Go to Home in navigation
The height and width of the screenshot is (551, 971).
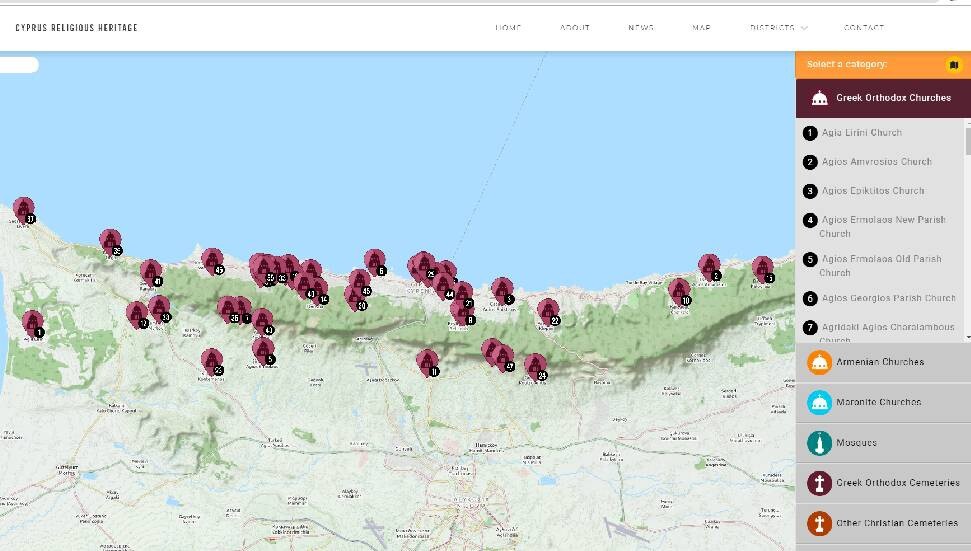[508, 28]
